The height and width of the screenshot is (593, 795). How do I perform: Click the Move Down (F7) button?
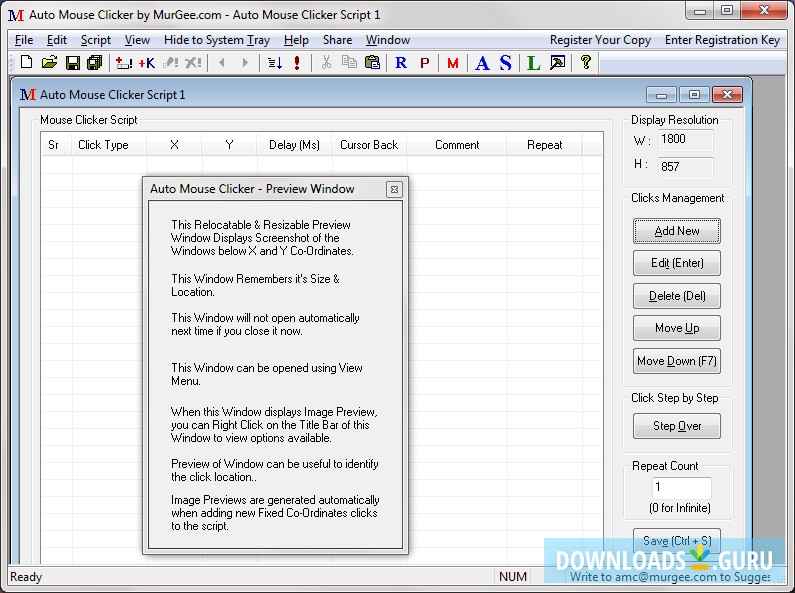[677, 361]
